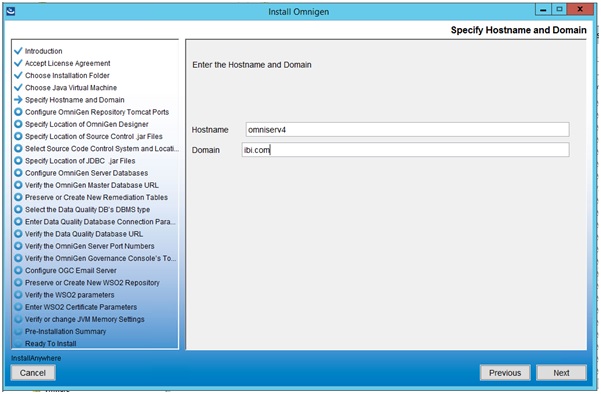Click the Configure OGC Email Server text

pos(71,271)
